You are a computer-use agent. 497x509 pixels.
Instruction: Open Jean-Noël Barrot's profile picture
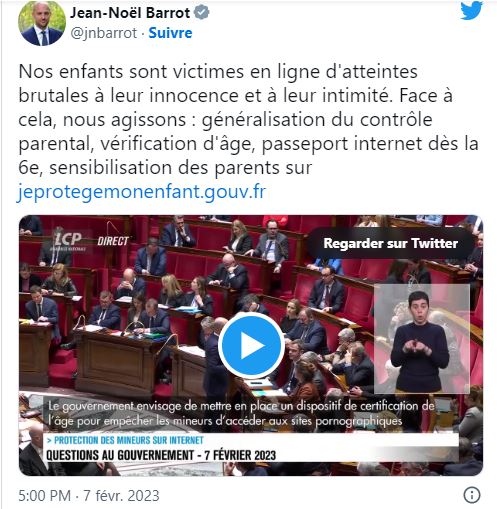[x=42, y=23]
